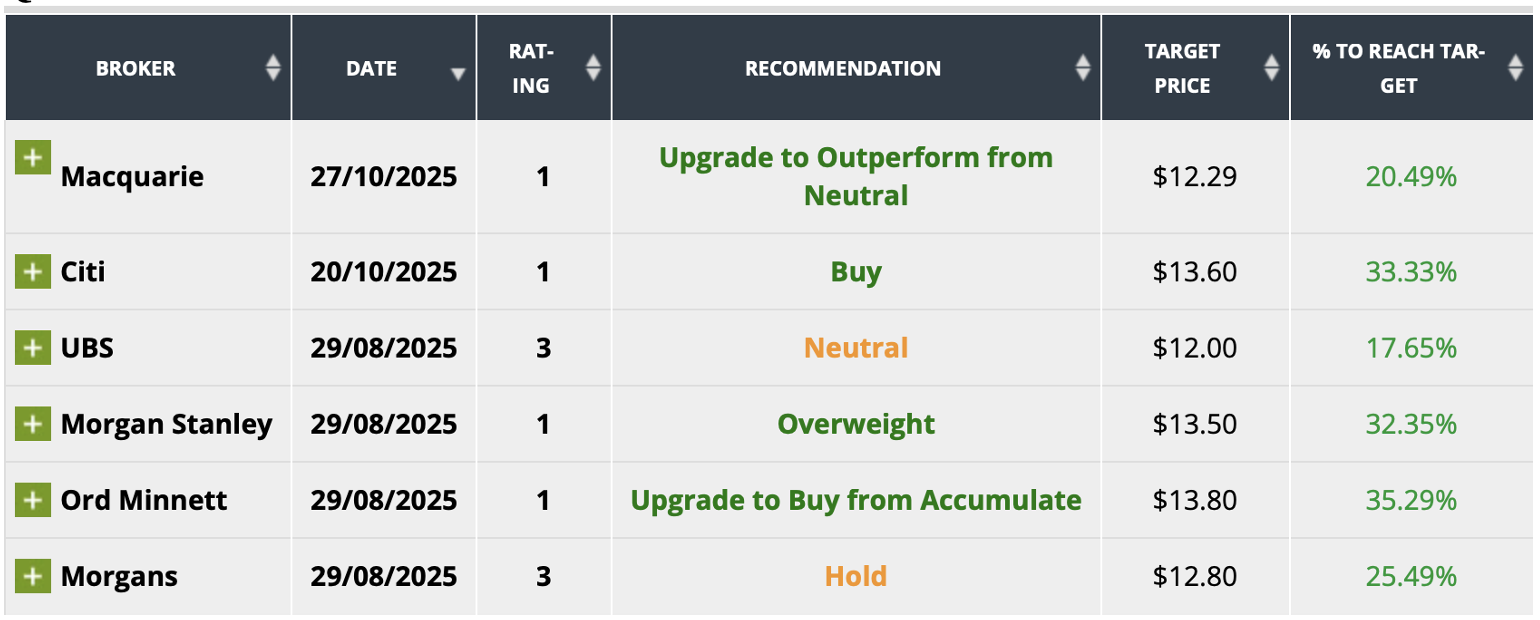Sort by Date using the arrow icon
The height and width of the screenshot is (620, 1540).
tap(458, 73)
